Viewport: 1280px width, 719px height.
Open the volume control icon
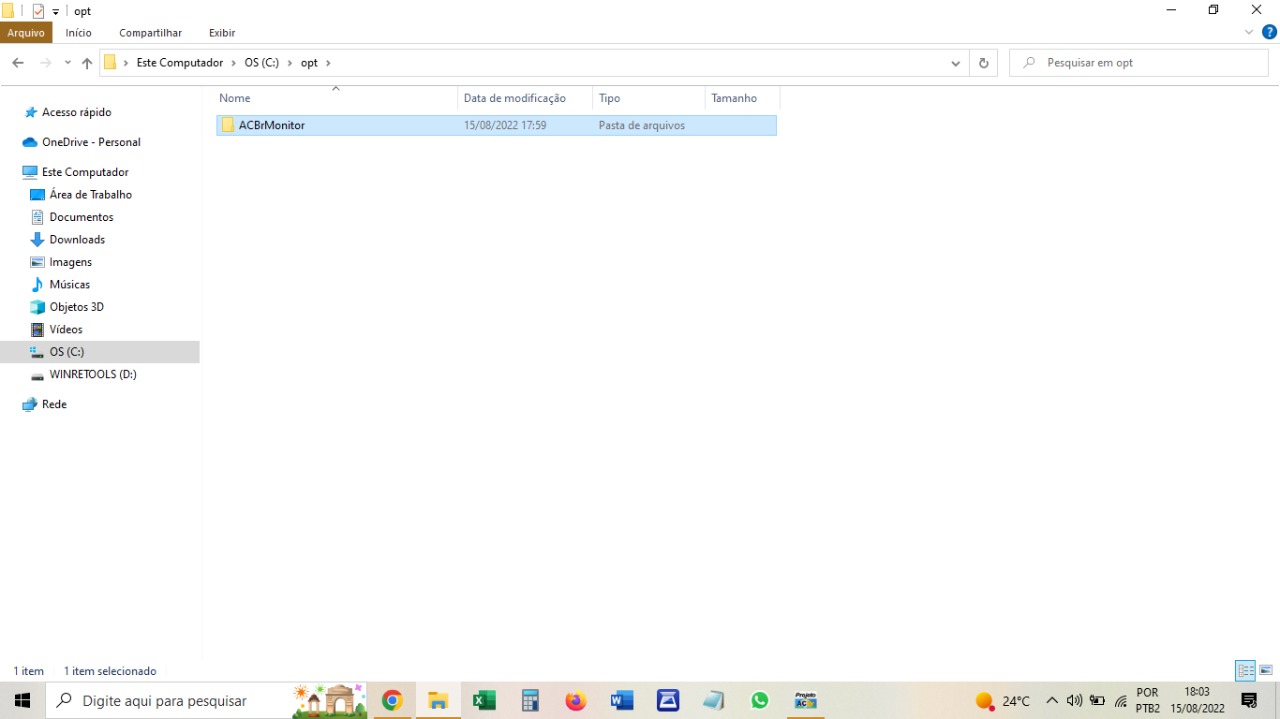(1075, 701)
